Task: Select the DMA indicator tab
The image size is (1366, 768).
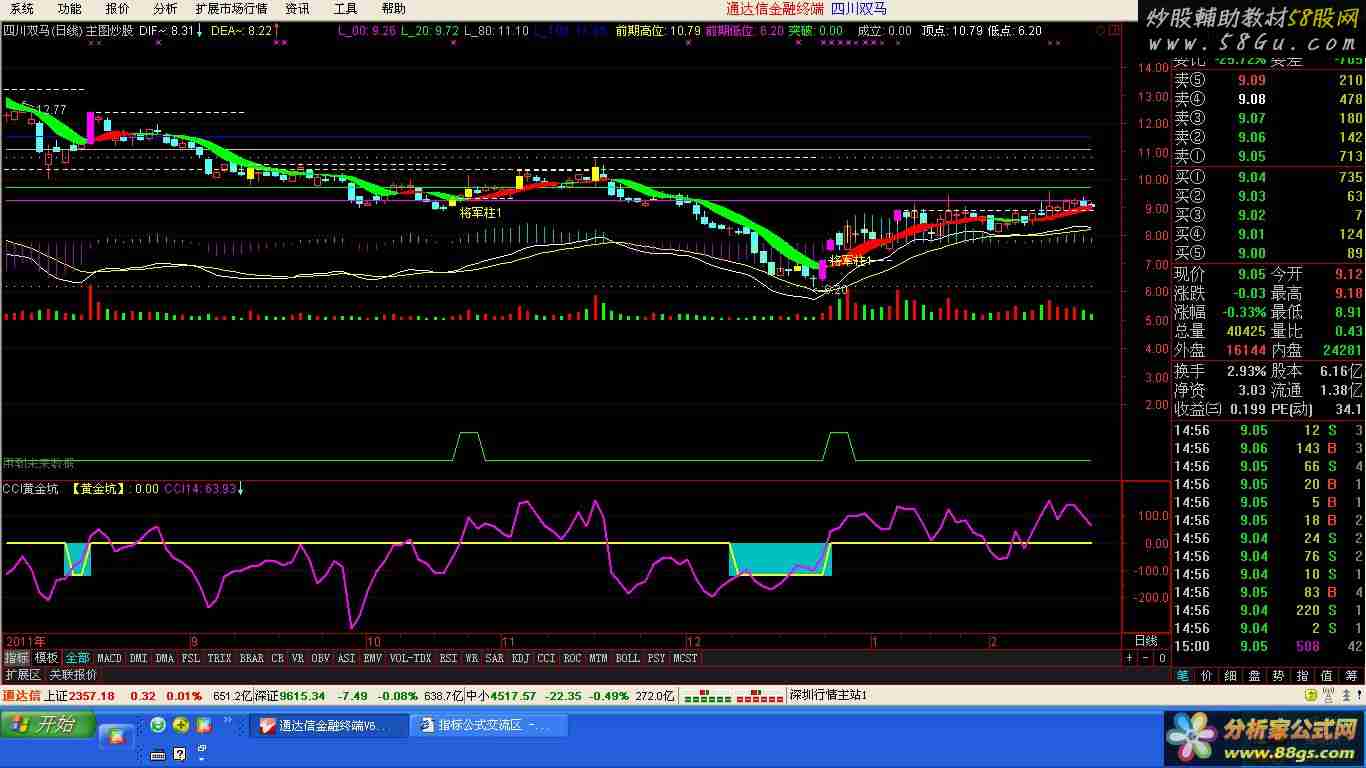Action: pos(164,658)
